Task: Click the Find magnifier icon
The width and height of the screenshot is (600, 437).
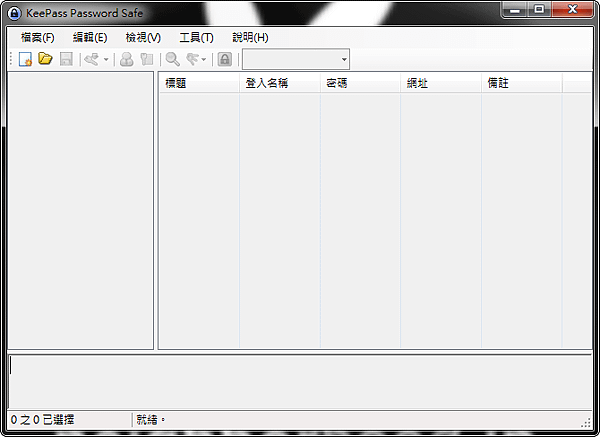Action: 173,59
